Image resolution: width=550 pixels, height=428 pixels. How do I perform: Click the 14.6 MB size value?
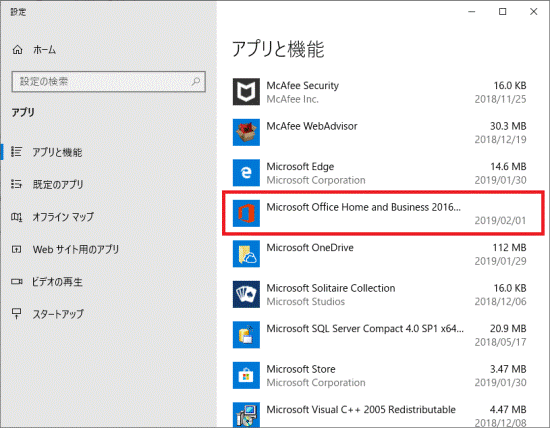coord(508,166)
